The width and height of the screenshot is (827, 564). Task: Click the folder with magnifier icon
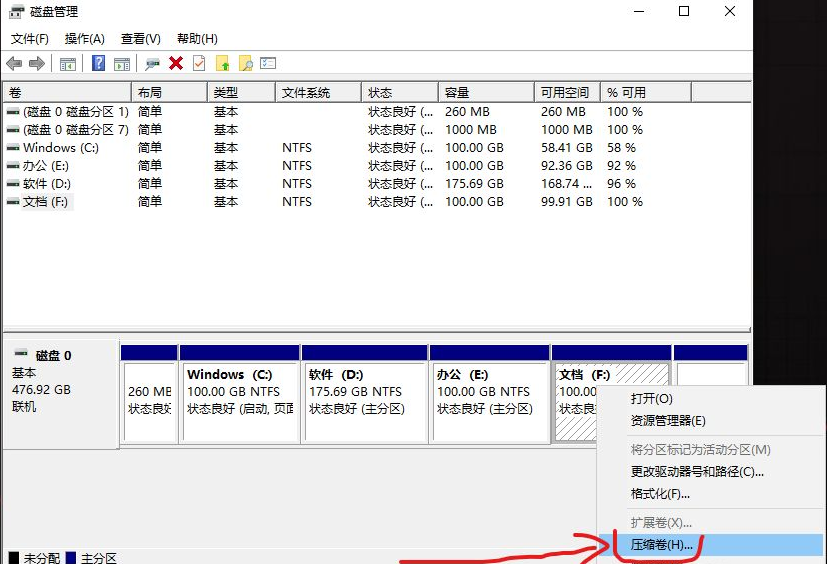[x=245, y=64]
